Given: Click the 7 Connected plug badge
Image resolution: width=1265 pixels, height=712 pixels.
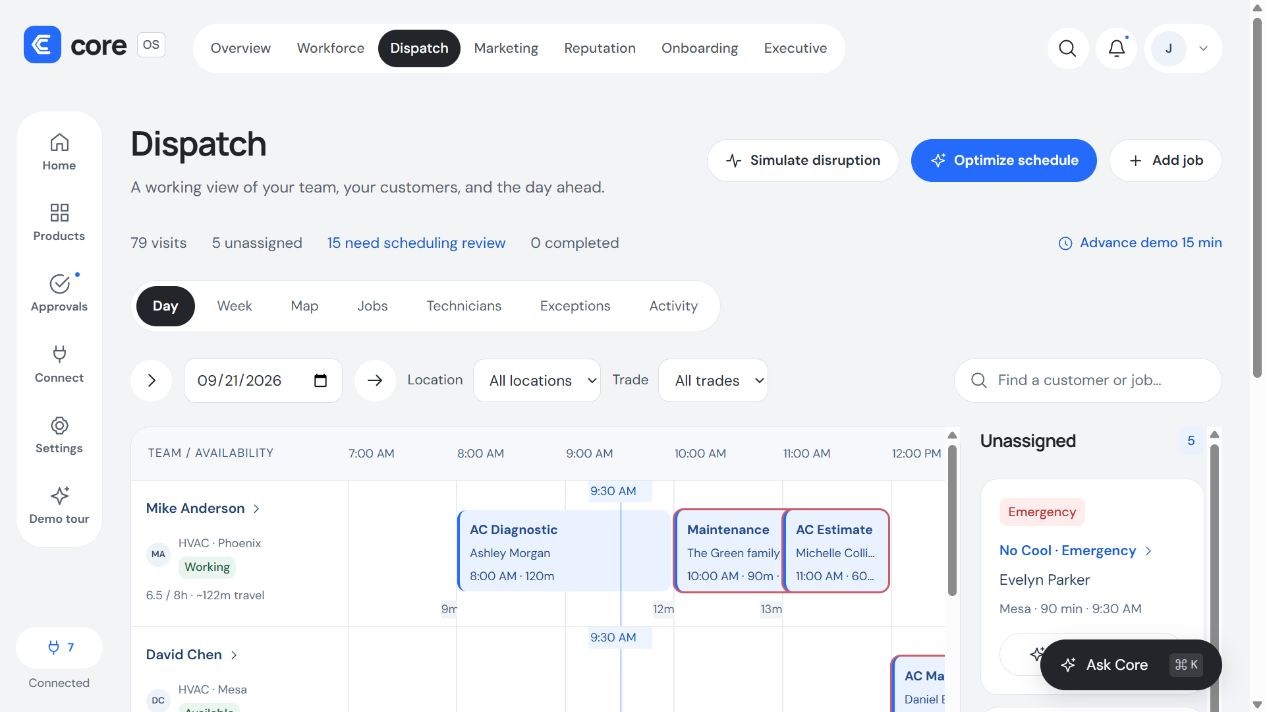Looking at the screenshot, I should [x=59, y=647].
